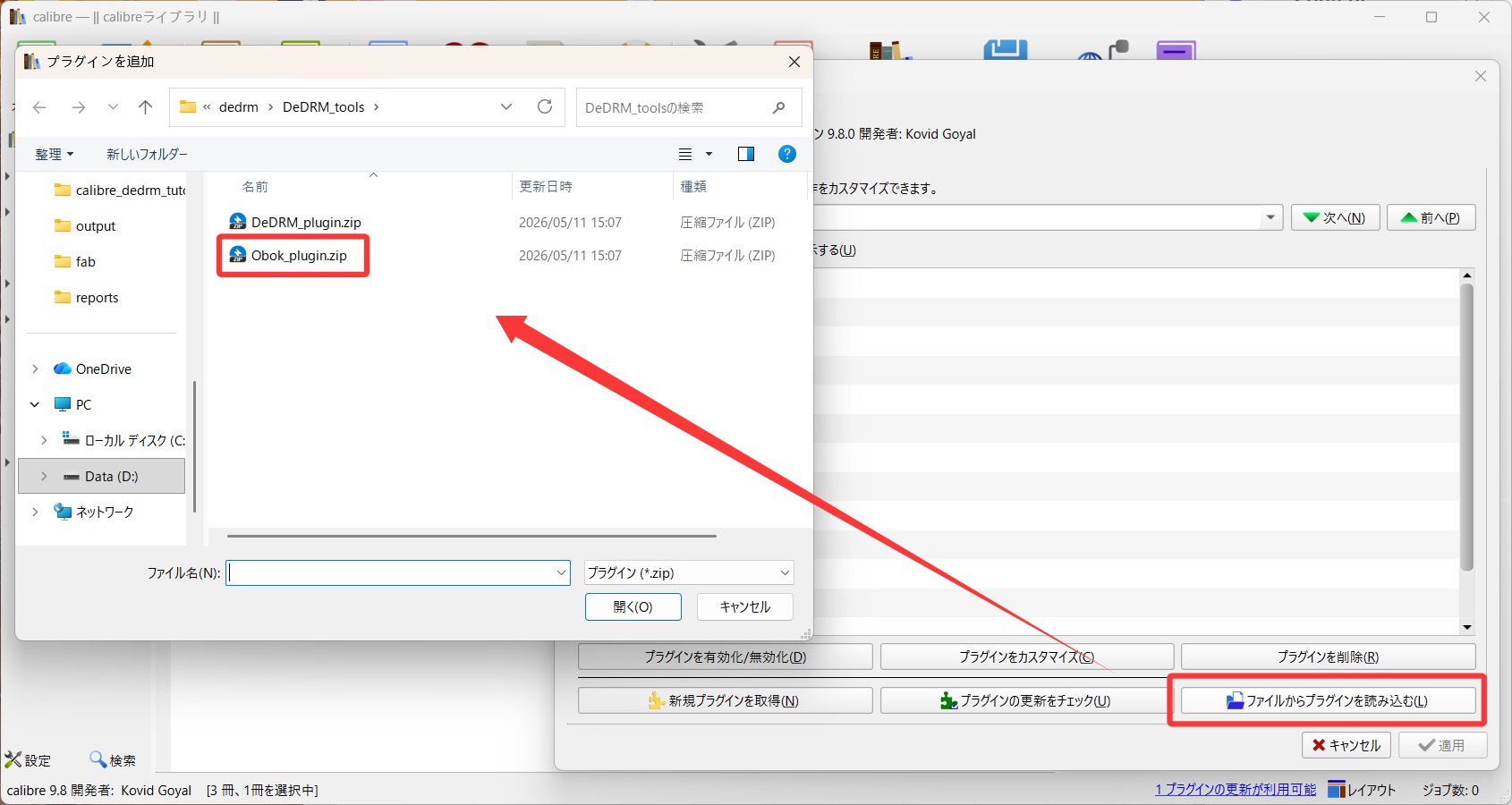Screen dimensions: 1512x805
Task: Click the plugin list vertical scrollbar
Action: [x=1466, y=428]
